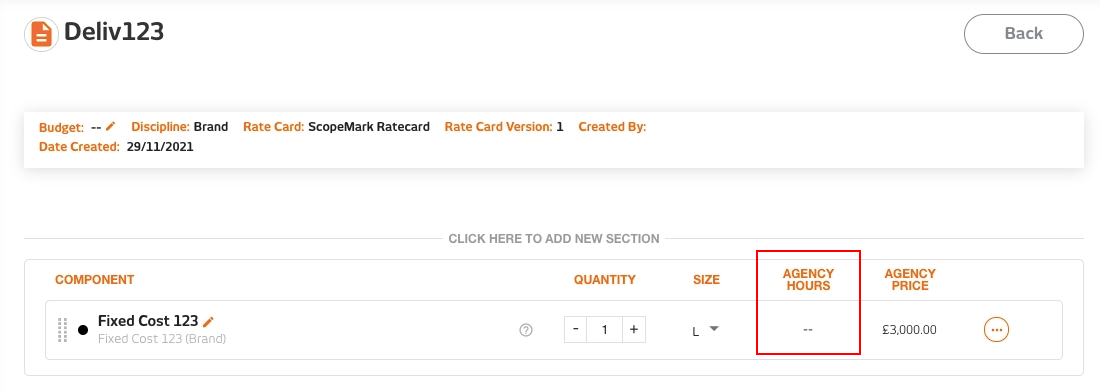Viewport: 1100px width, 392px height.
Task: Click the black dot bullet marker
Action: tap(83, 330)
